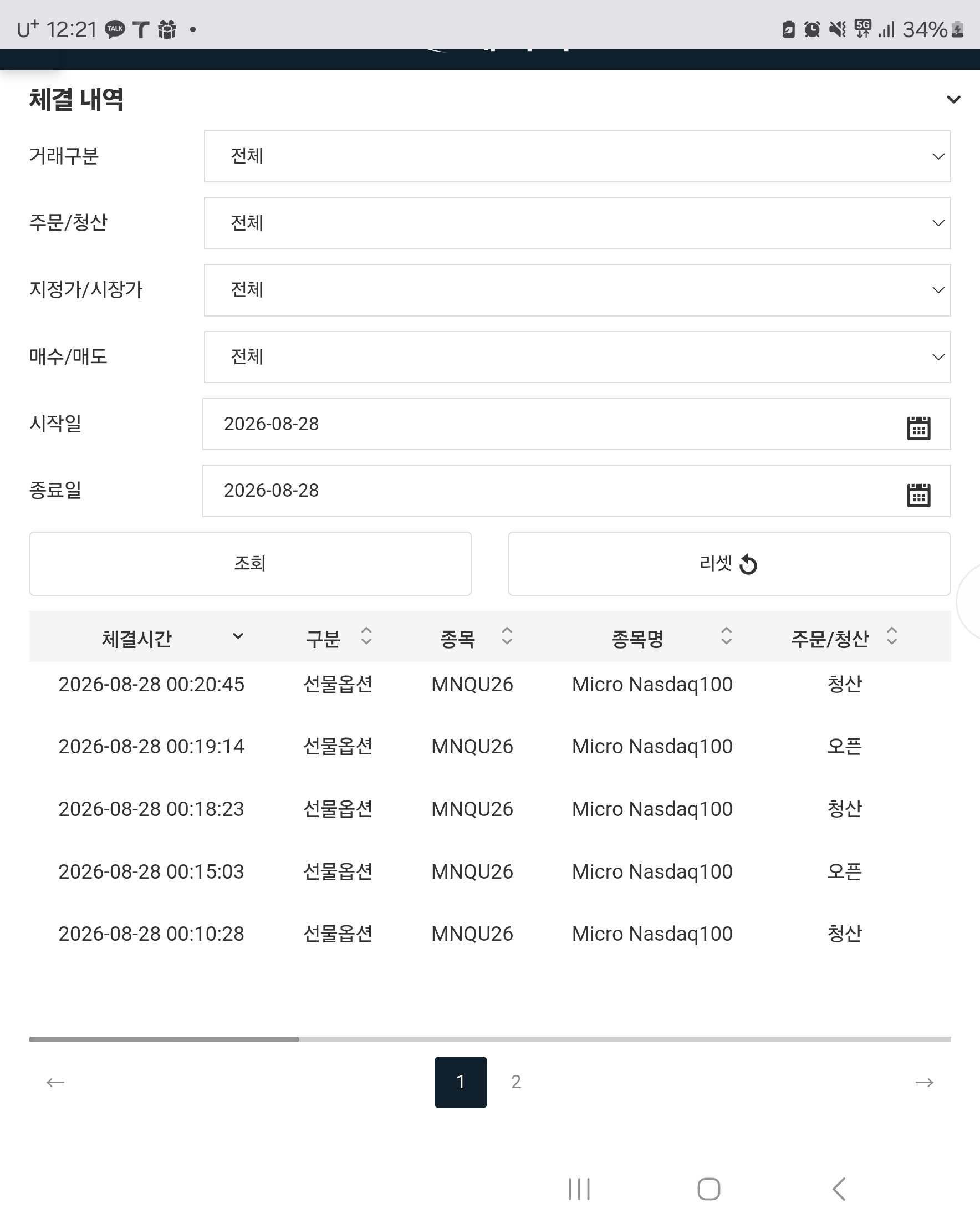
Task: Click the 리셋 reset button
Action: coord(729,564)
